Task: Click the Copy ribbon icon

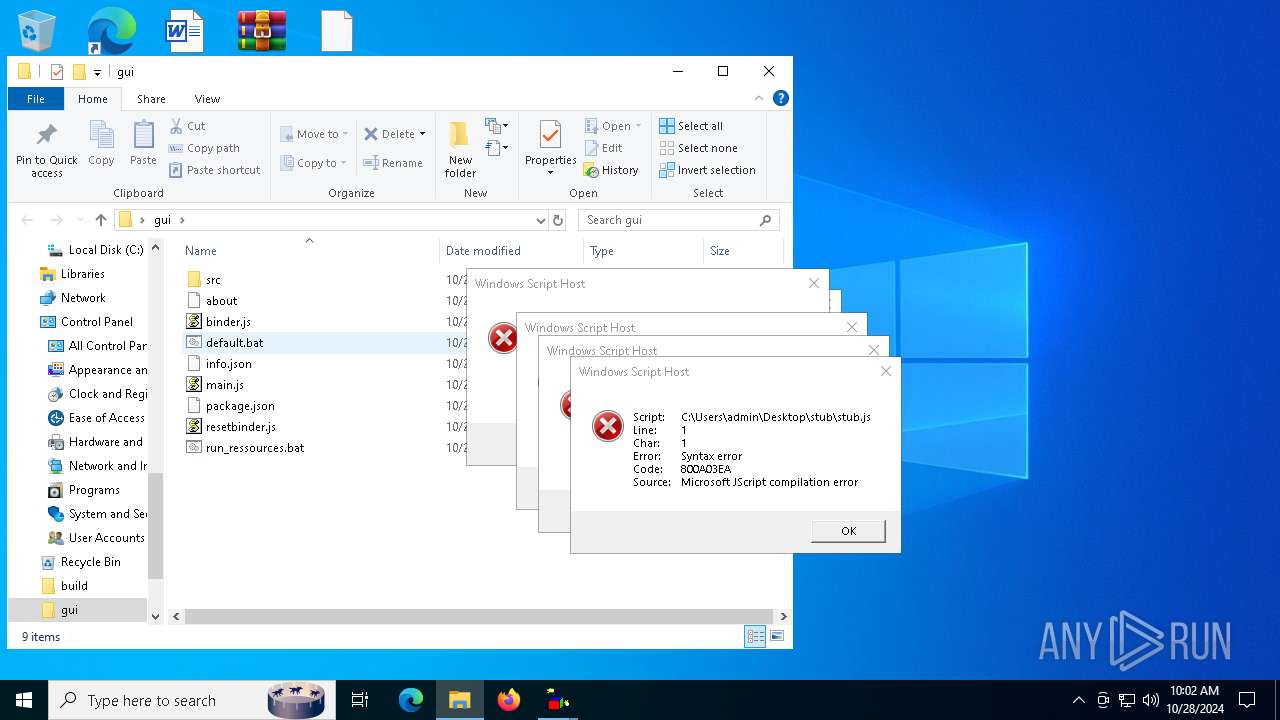Action: coord(101,143)
